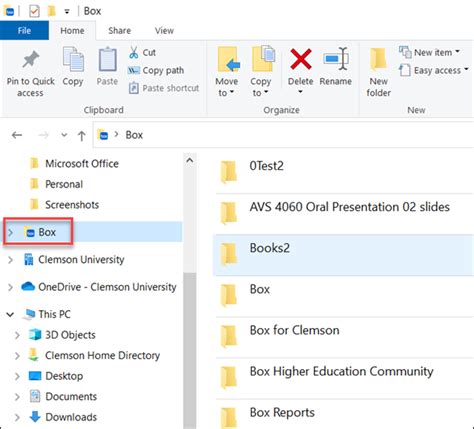
Task: Select the Books2 folder
Action: point(343,255)
